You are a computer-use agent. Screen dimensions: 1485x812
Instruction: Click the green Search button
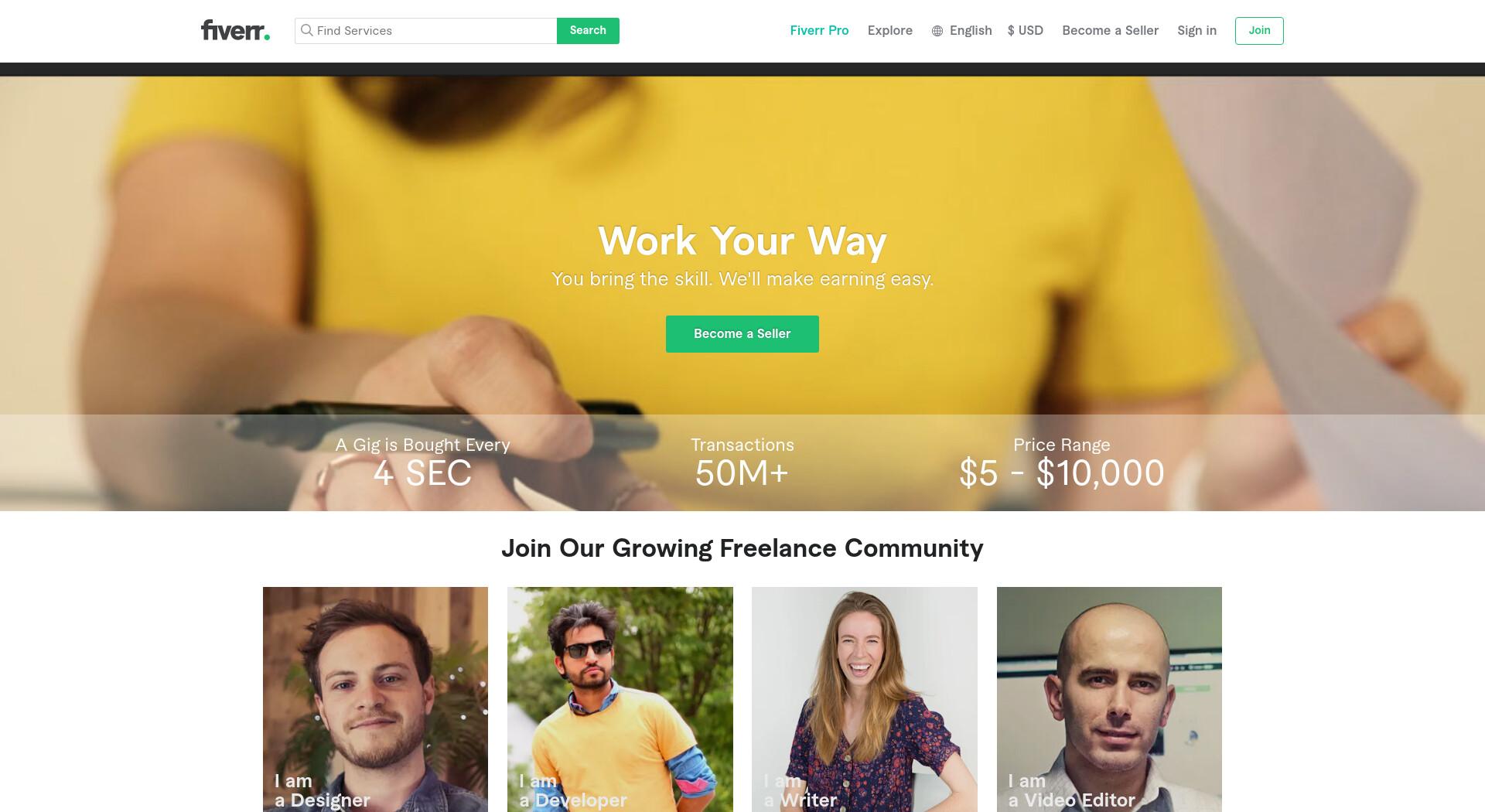click(x=588, y=30)
